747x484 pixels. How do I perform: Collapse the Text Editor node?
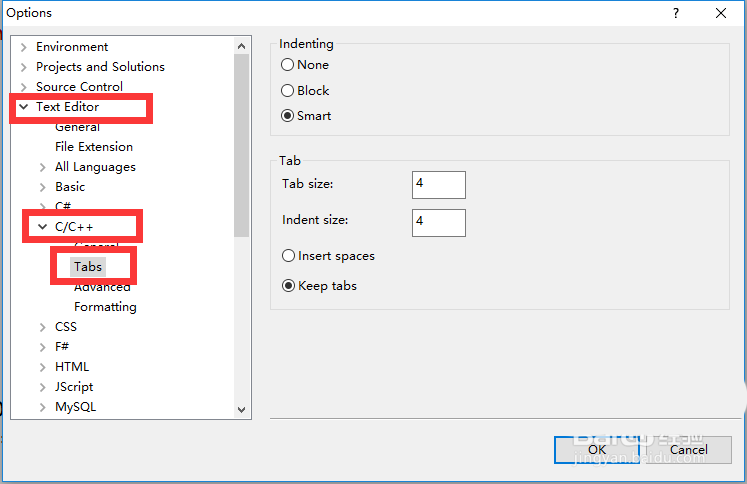[23, 107]
